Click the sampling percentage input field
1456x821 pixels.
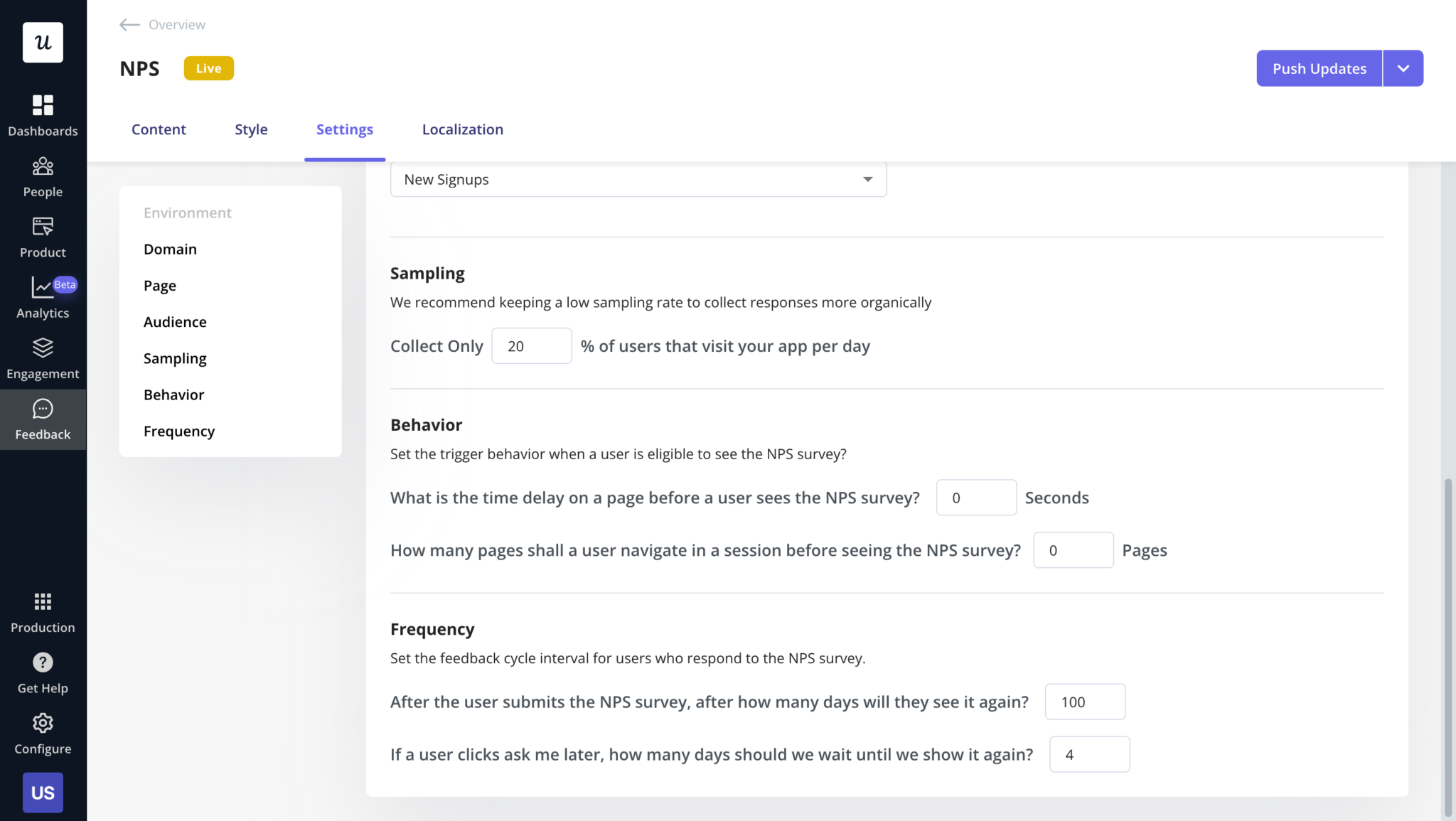point(531,345)
